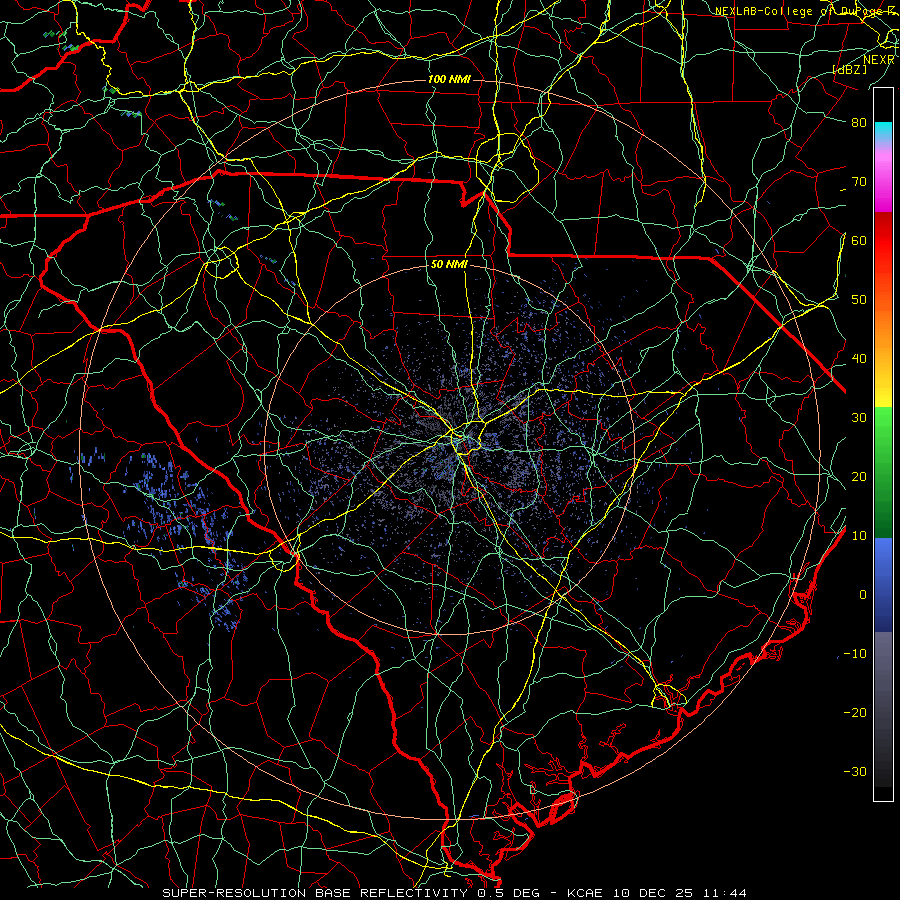Pick the green segment of the reflectivity color bar
The width and height of the screenshot is (900, 900).
[x=883, y=472]
